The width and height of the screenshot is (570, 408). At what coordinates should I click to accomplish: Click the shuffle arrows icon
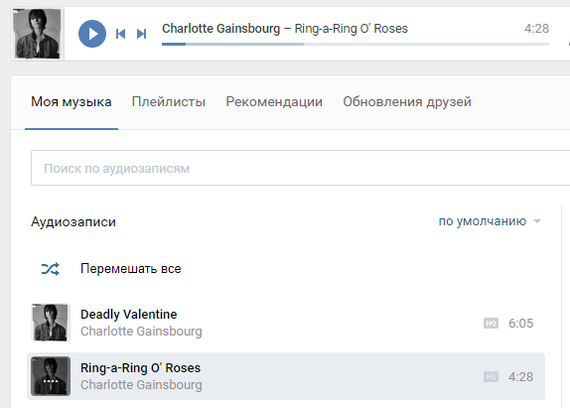[50, 269]
